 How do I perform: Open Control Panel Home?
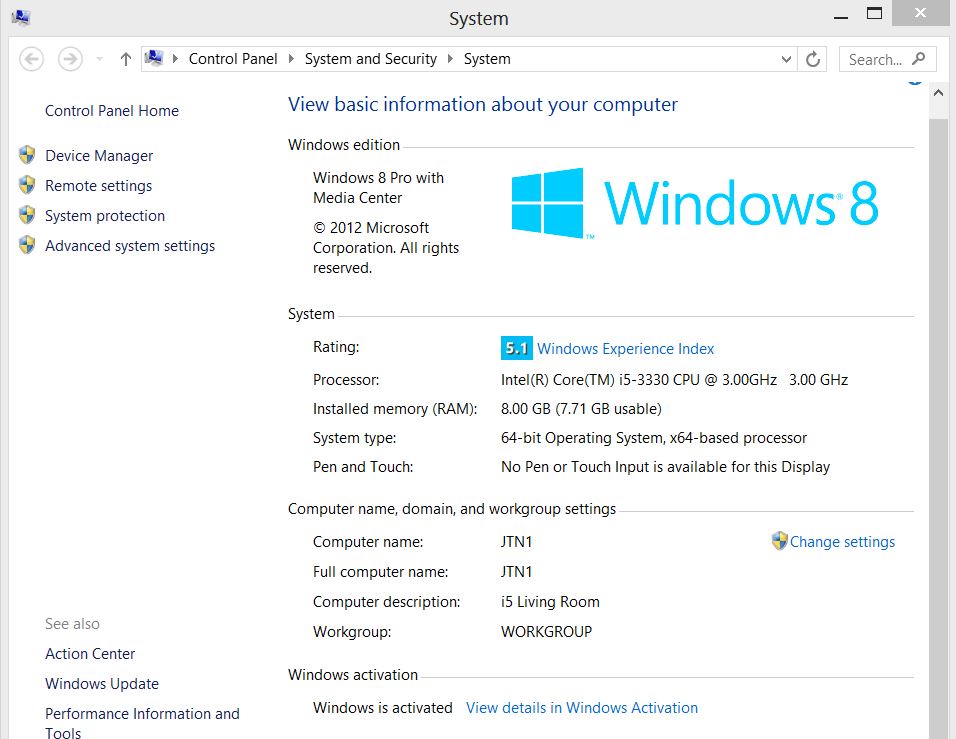[x=112, y=110]
